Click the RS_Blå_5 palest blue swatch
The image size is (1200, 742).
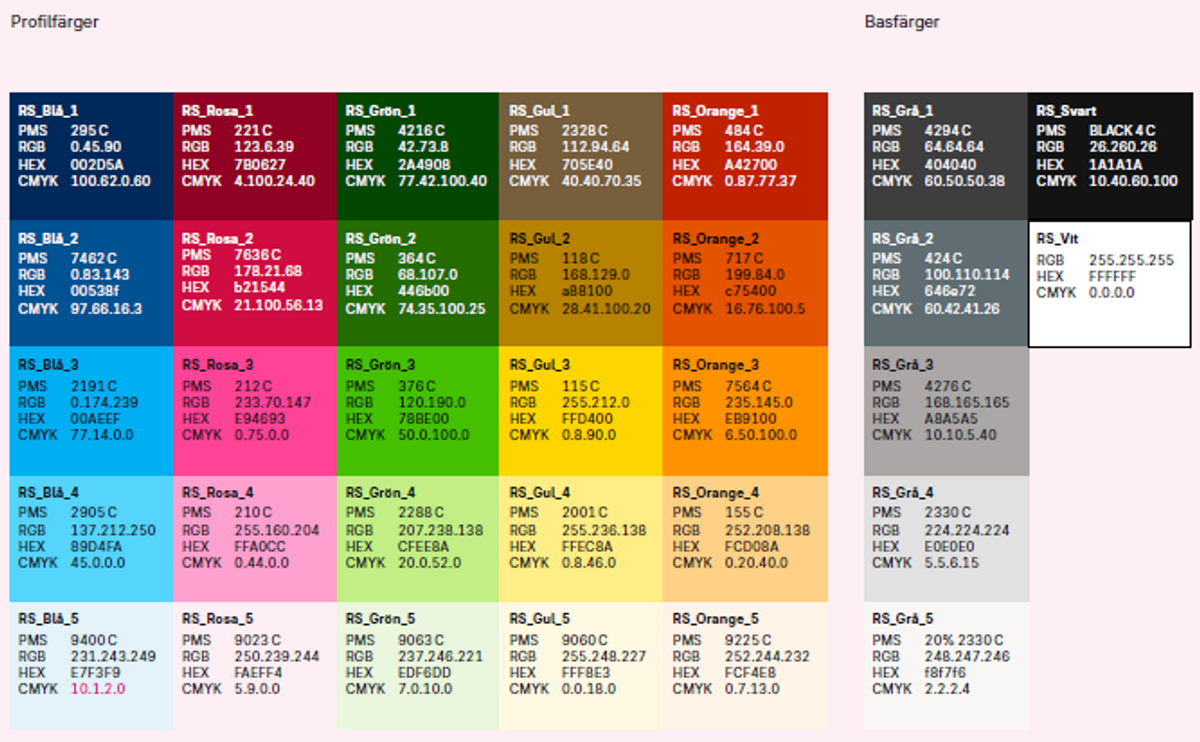tap(91, 665)
